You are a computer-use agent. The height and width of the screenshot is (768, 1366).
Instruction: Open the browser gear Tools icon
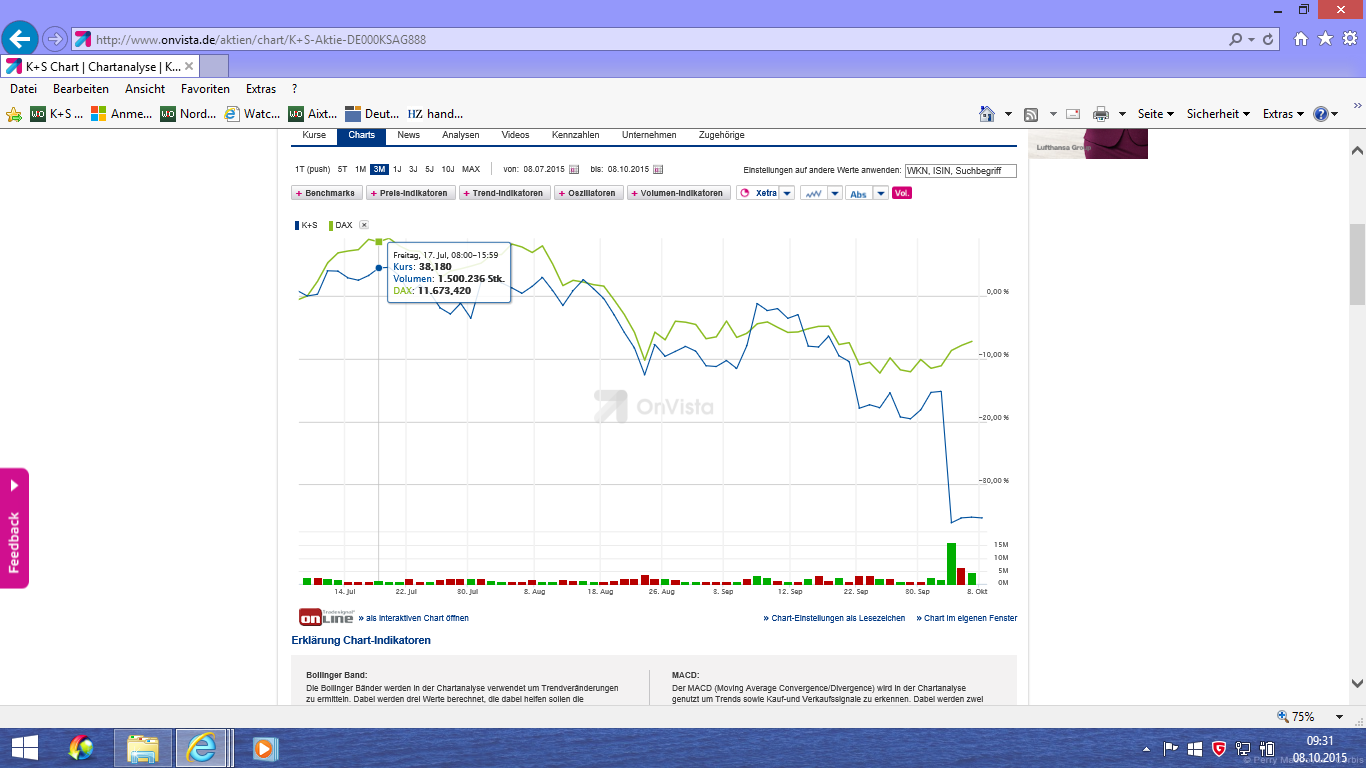(x=1350, y=39)
